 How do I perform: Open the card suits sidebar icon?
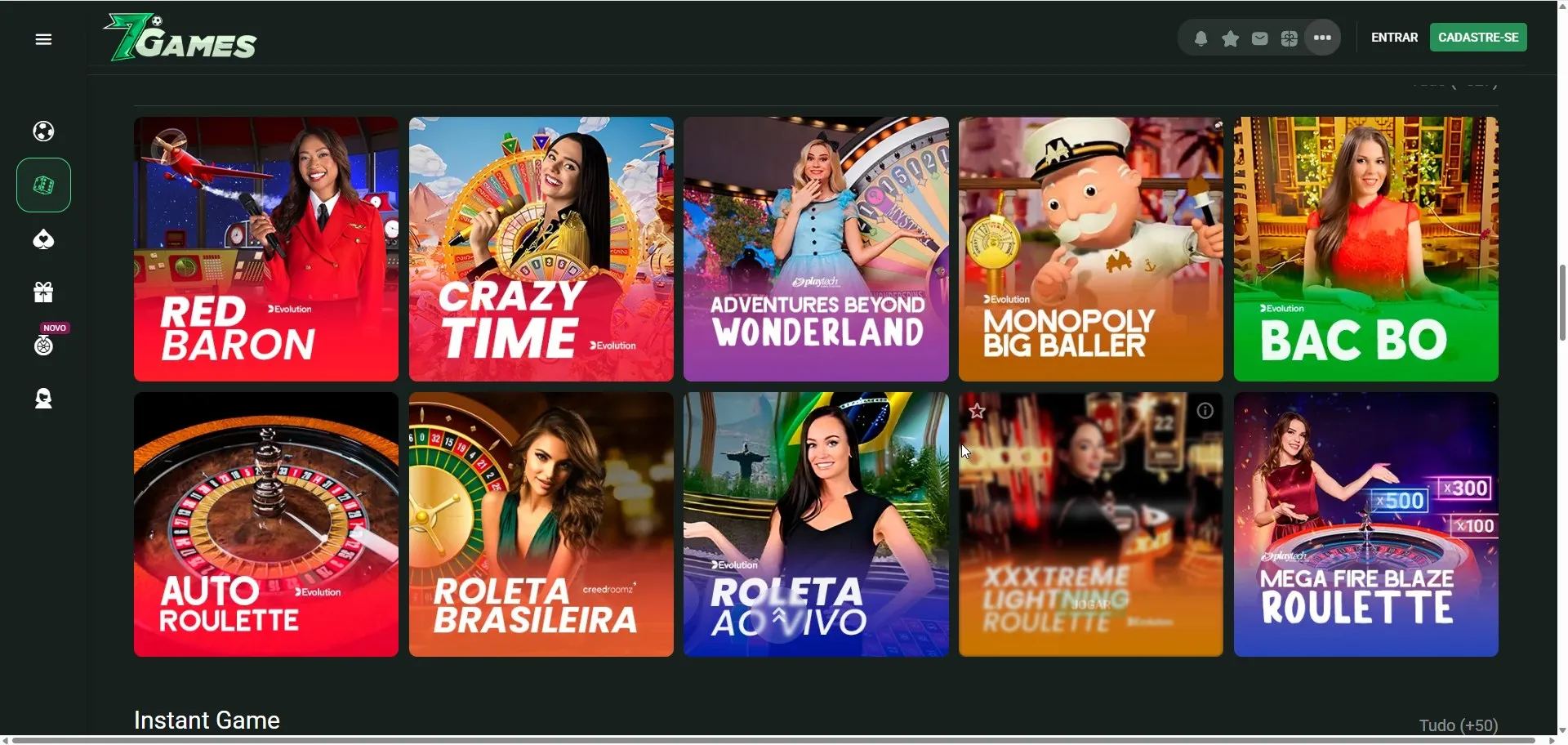pos(43,239)
